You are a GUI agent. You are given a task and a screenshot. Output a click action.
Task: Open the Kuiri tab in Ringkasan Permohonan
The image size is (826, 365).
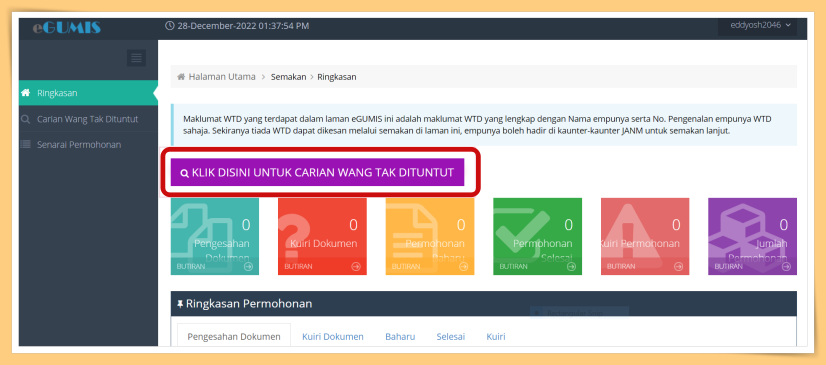tap(496, 337)
